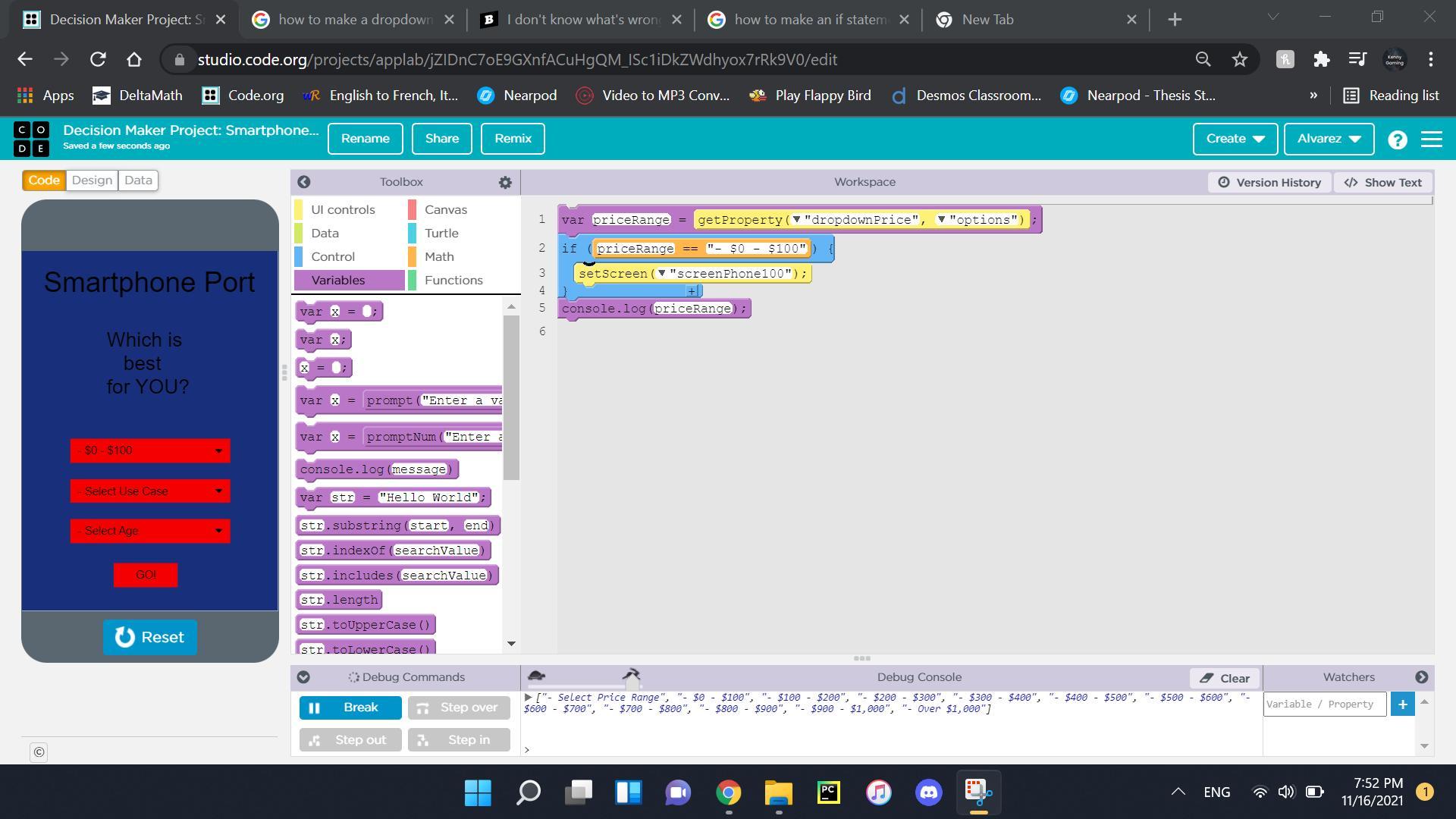Image resolution: width=1456 pixels, height=819 pixels.
Task: Collapse the Watchers panel arrow
Action: click(1421, 677)
